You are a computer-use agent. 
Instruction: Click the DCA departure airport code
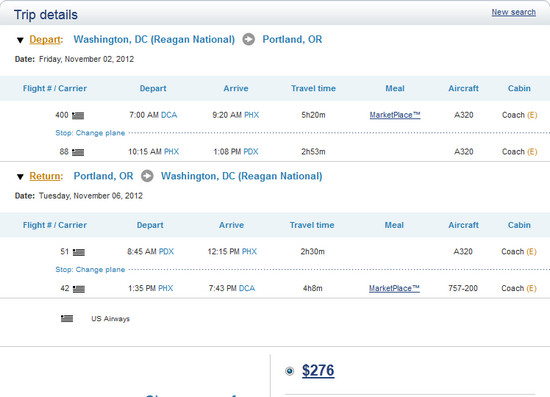click(x=169, y=115)
